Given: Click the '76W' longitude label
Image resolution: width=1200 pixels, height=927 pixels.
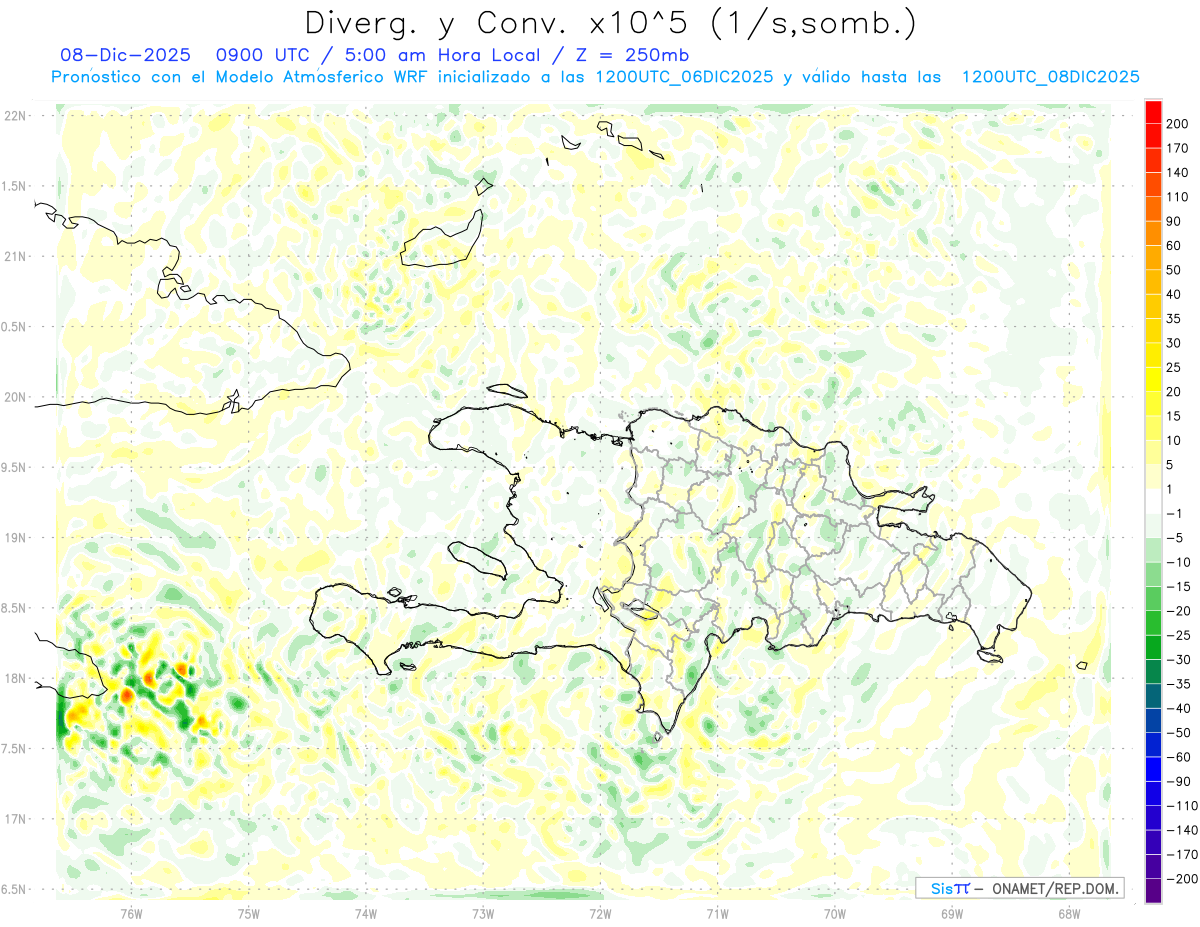Looking at the screenshot, I should (x=131, y=913).
